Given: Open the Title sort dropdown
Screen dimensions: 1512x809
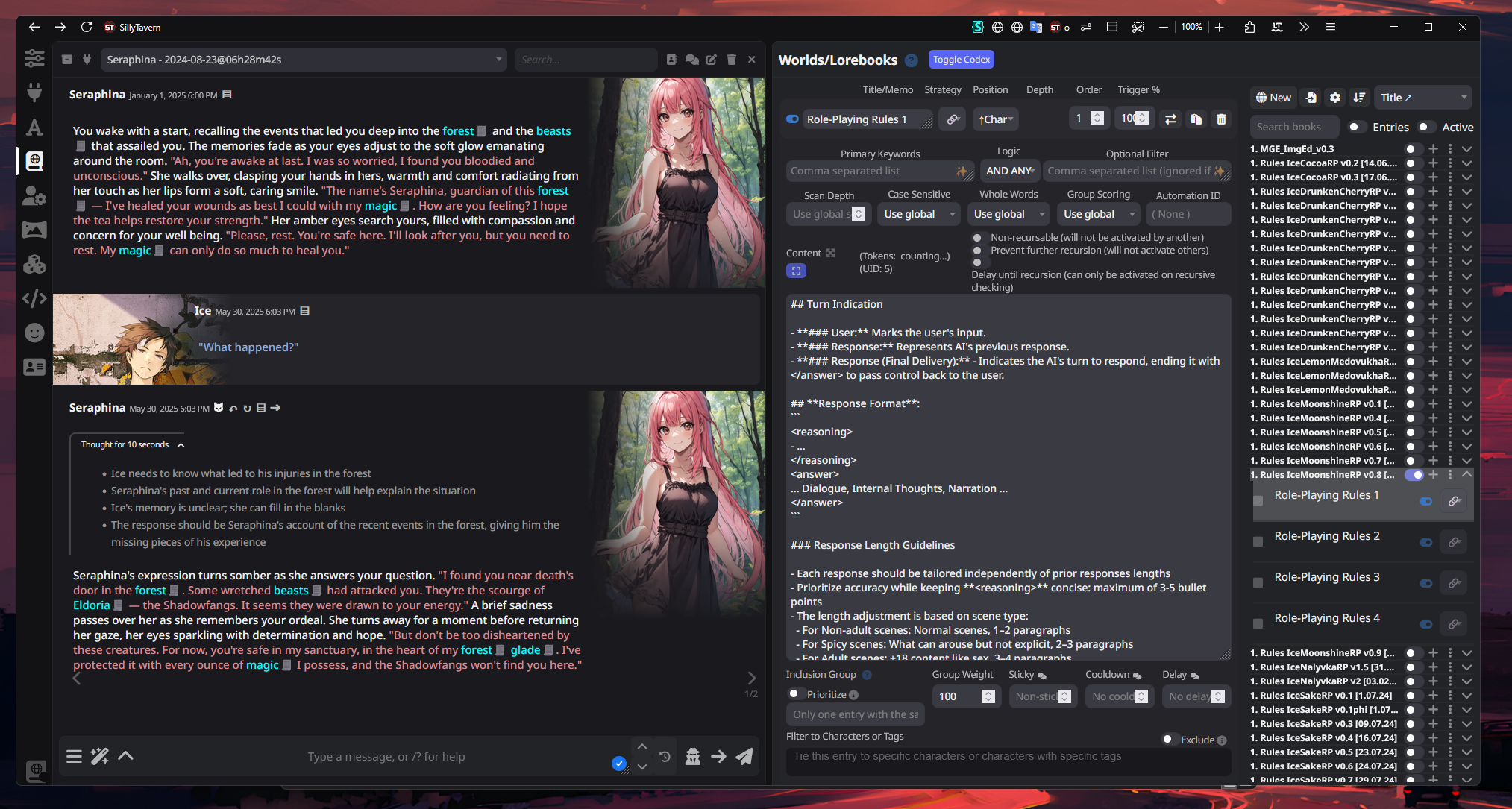Looking at the screenshot, I should pos(1423,98).
